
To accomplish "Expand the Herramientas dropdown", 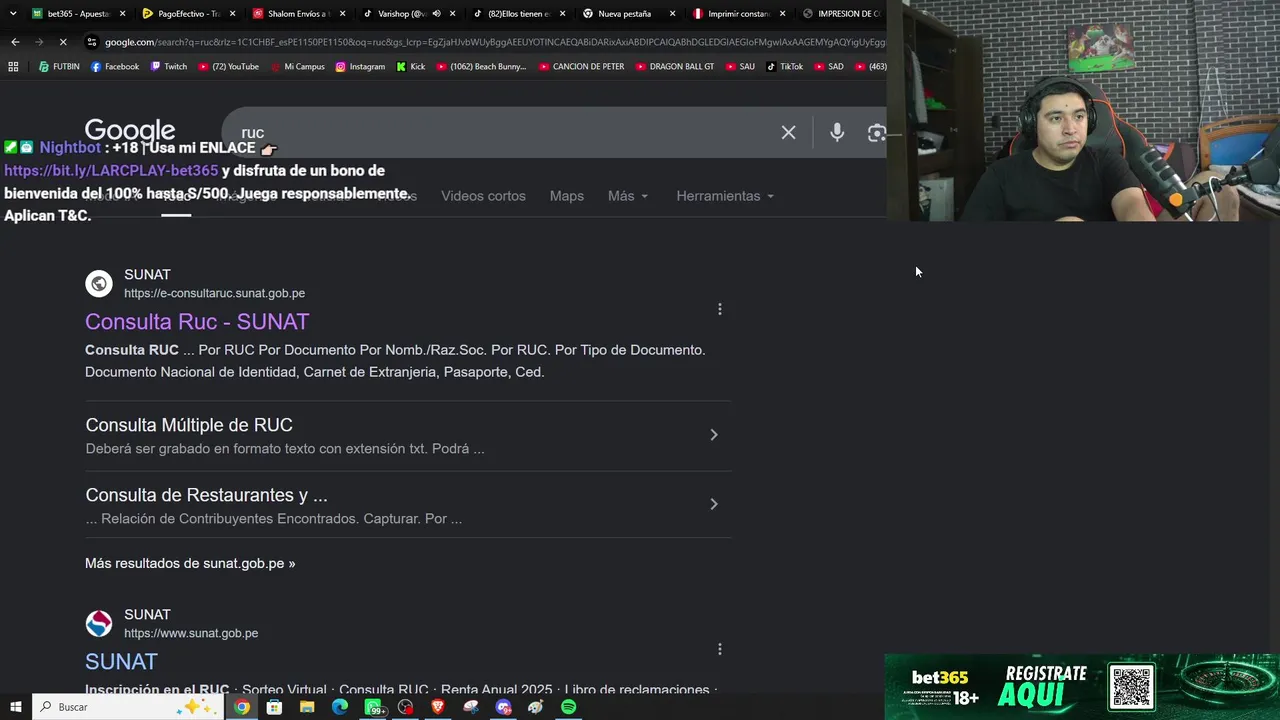I will 725,196.
